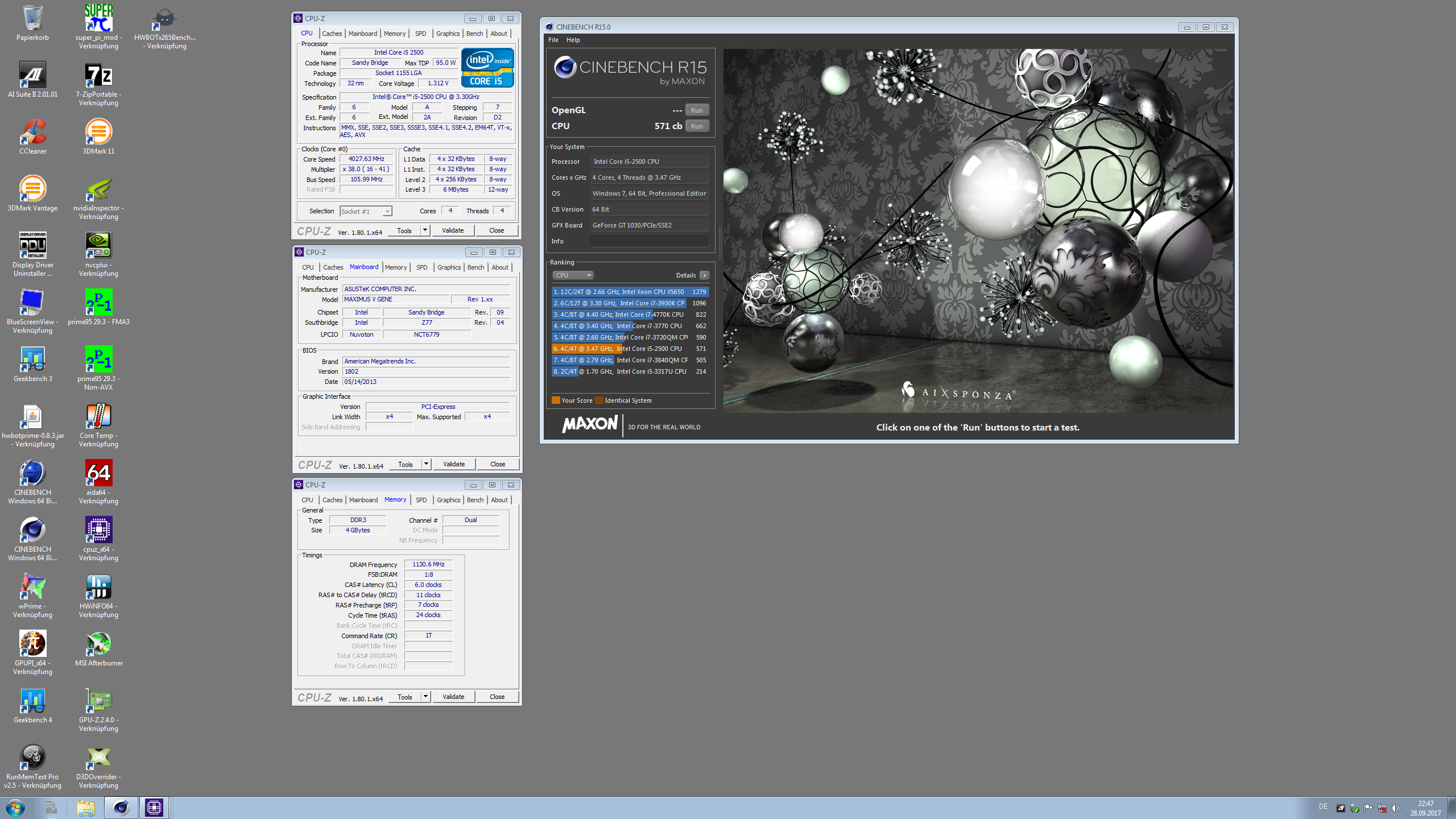Screen dimensions: 1456x819
Task: Open Tools dropdown arrow in Mainboard CPU-Z
Action: (426, 464)
